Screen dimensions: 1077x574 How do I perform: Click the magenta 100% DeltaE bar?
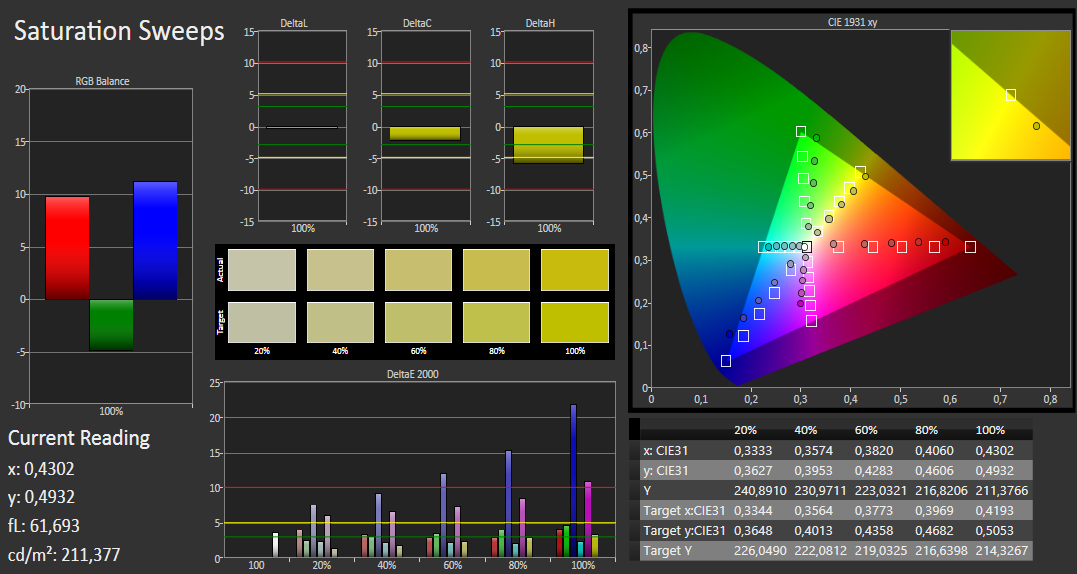coord(588,520)
